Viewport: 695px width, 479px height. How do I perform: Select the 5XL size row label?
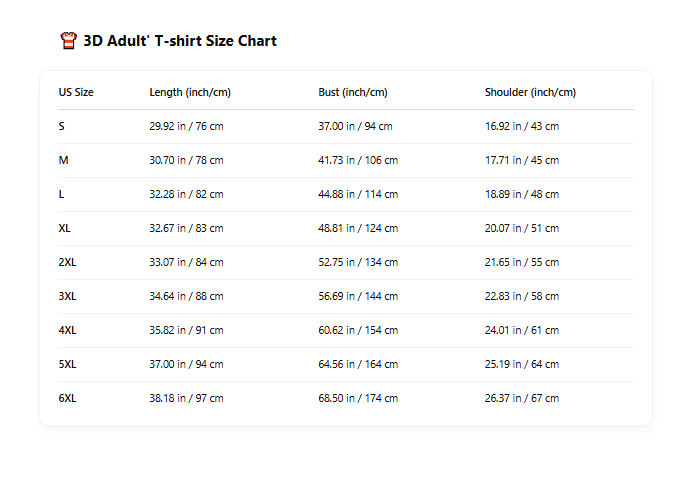tap(67, 364)
